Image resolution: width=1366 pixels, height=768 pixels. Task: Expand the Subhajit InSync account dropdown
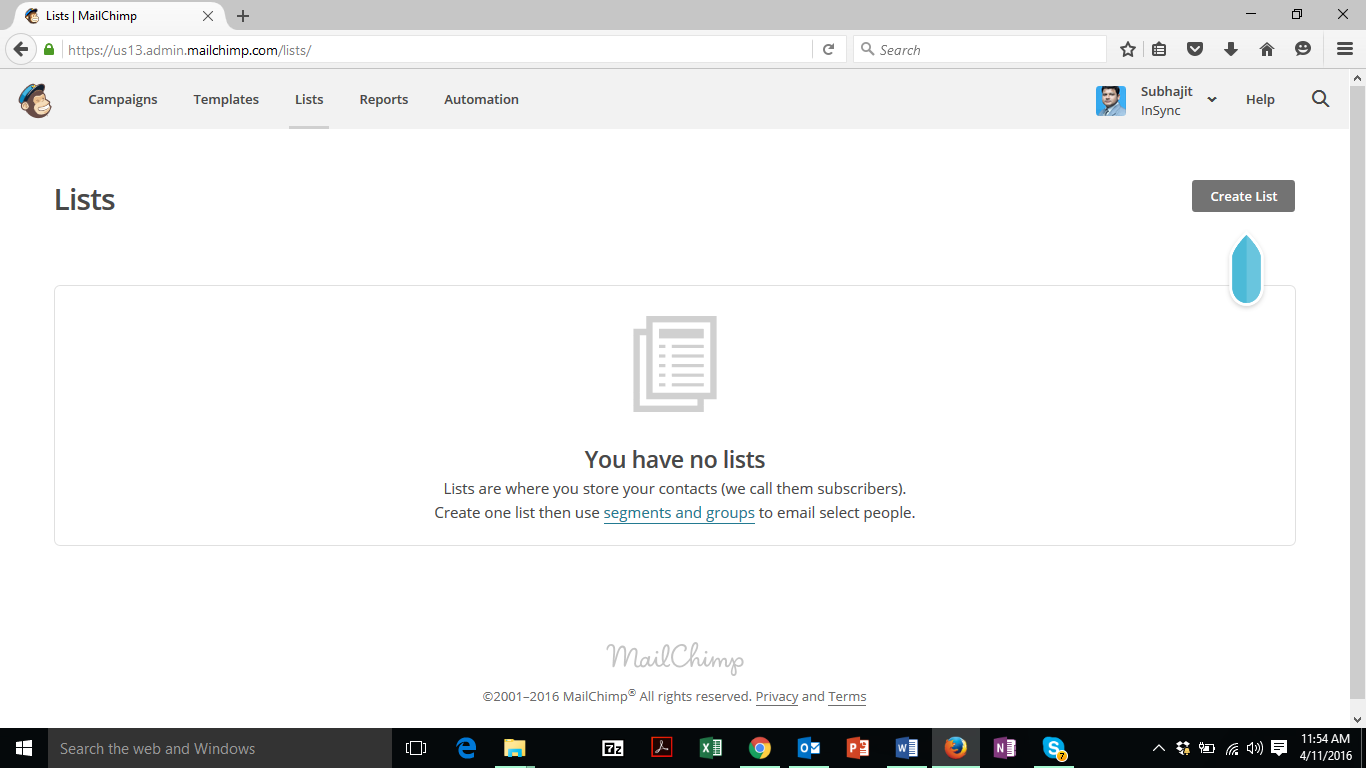click(x=1211, y=100)
